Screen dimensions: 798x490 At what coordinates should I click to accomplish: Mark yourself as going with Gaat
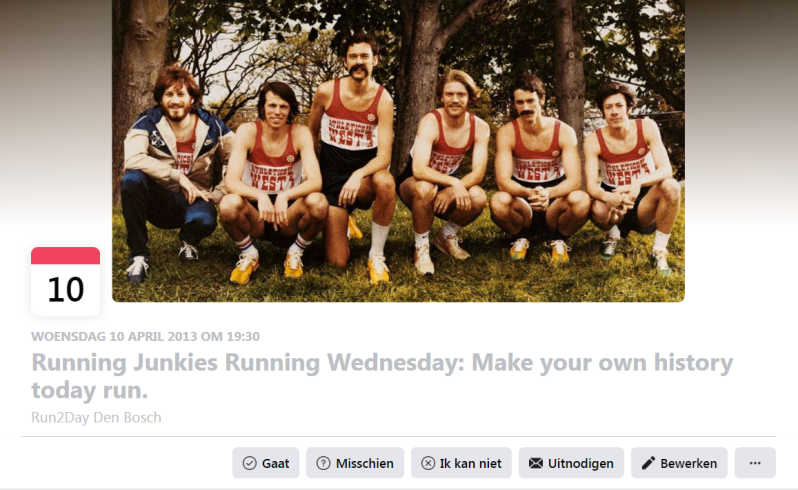click(266, 463)
